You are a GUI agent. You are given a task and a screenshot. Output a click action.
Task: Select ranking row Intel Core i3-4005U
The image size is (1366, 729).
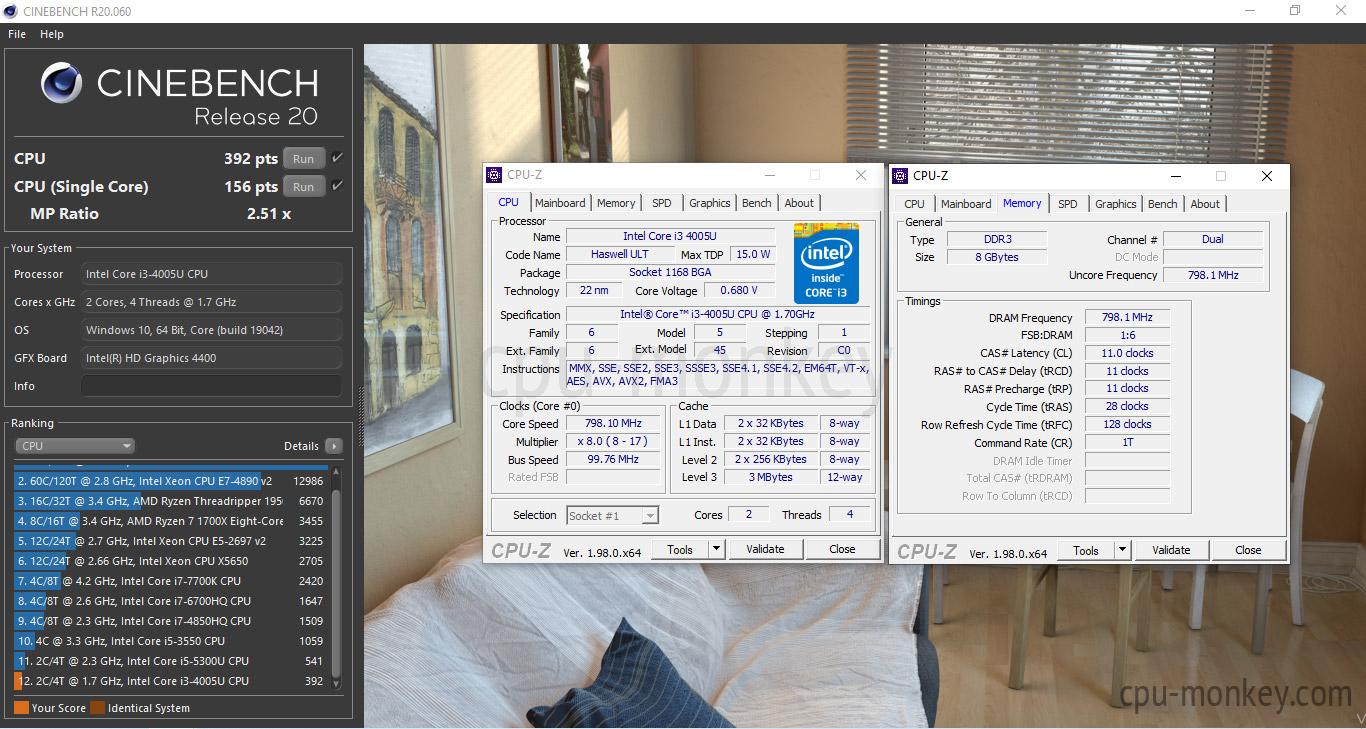pyautogui.click(x=171, y=681)
